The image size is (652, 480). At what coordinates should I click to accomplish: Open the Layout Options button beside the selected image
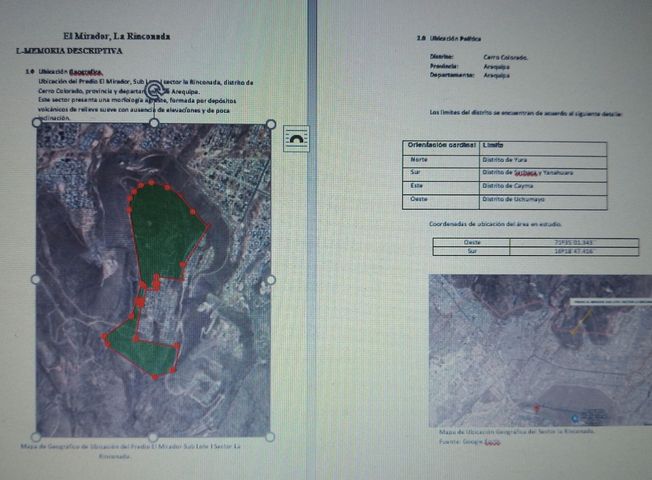[296, 139]
